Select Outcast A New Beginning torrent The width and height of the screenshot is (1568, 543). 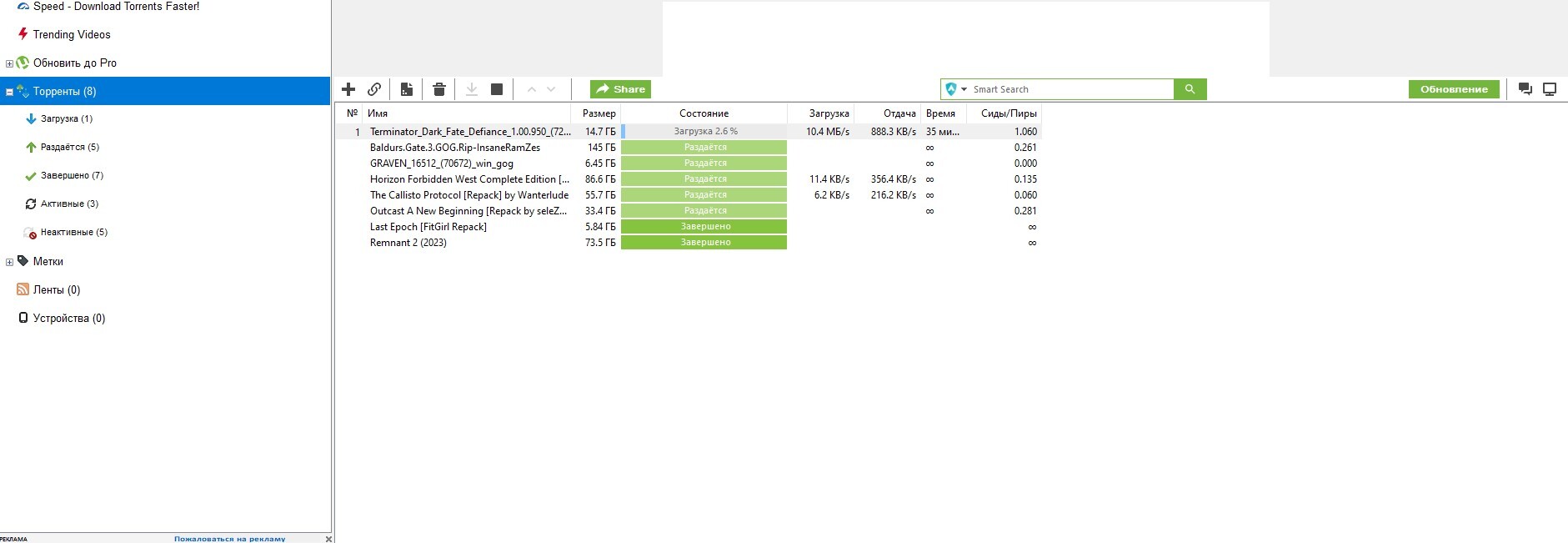click(x=468, y=211)
